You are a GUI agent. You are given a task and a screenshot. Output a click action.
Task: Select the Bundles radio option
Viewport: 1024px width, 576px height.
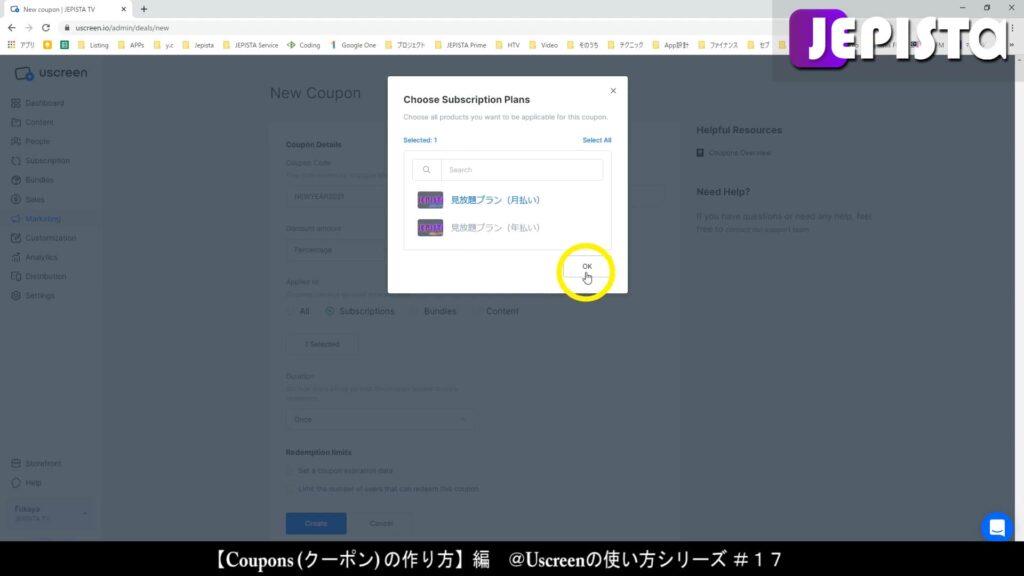(414, 312)
